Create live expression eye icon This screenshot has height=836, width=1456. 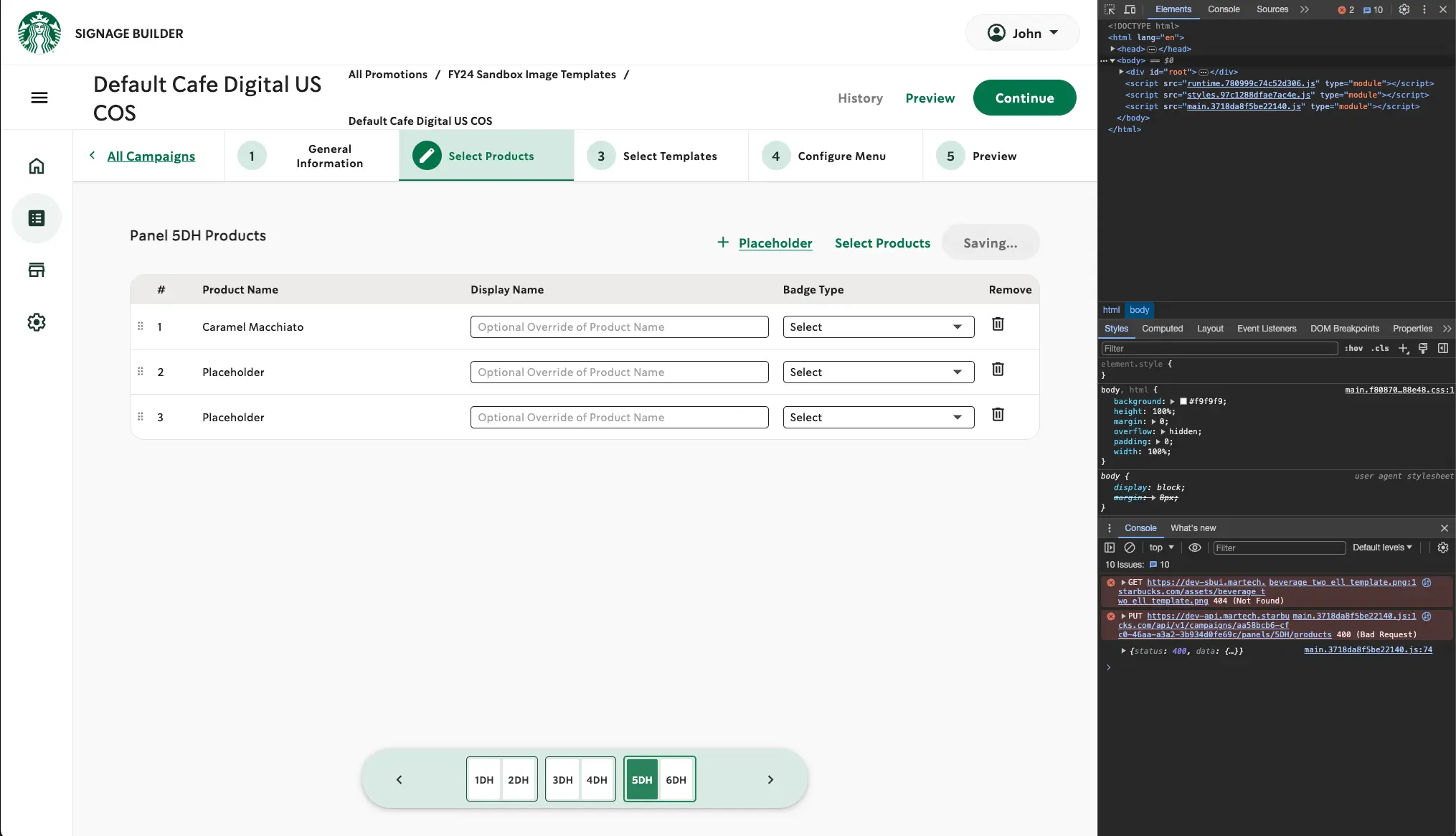[1195, 548]
